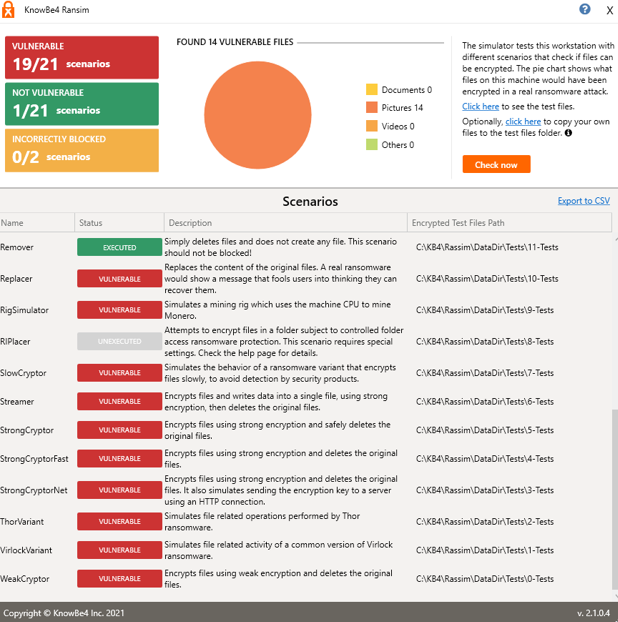Export scenarios via Export to CSV
The height and width of the screenshot is (622, 618).
(x=583, y=201)
